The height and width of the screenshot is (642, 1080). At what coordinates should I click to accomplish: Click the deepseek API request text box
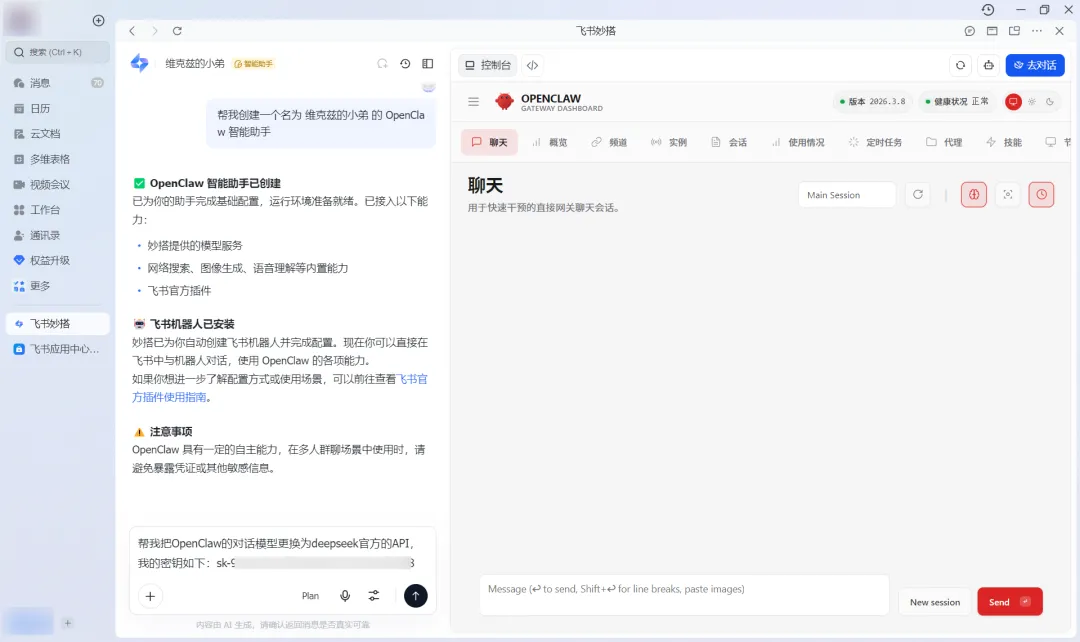pos(282,553)
